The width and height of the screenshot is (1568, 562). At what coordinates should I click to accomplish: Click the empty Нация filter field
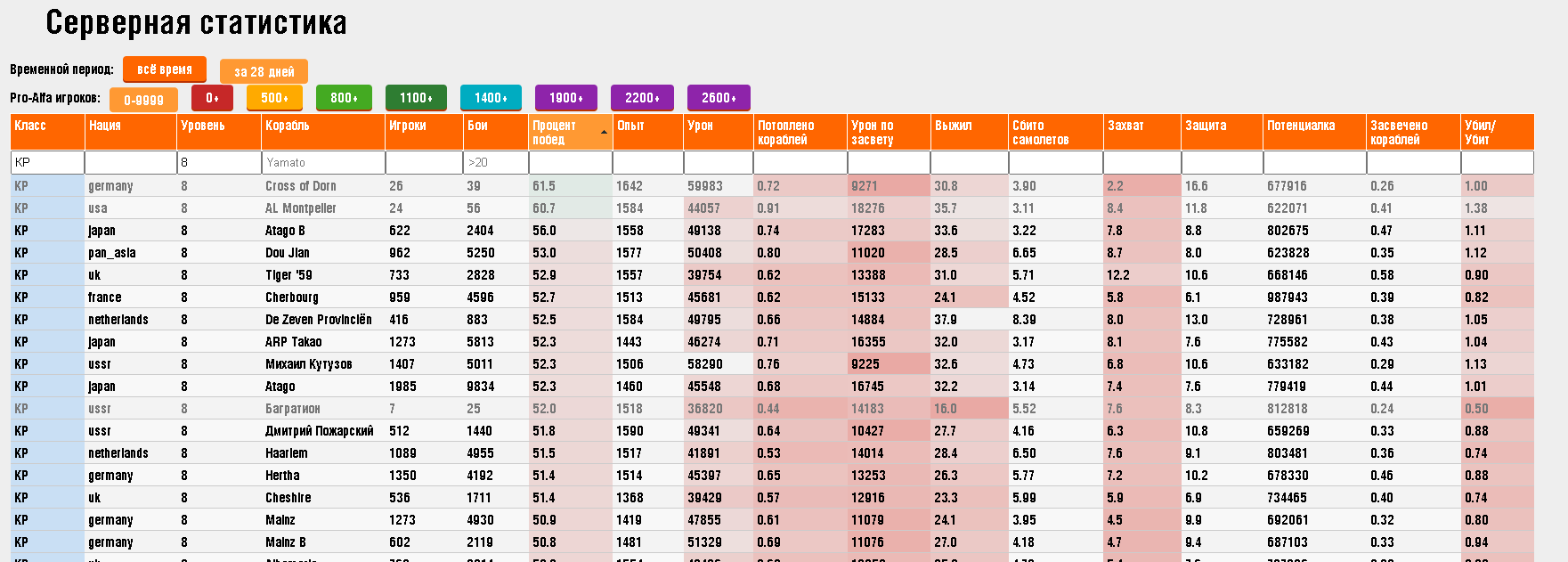point(131,162)
